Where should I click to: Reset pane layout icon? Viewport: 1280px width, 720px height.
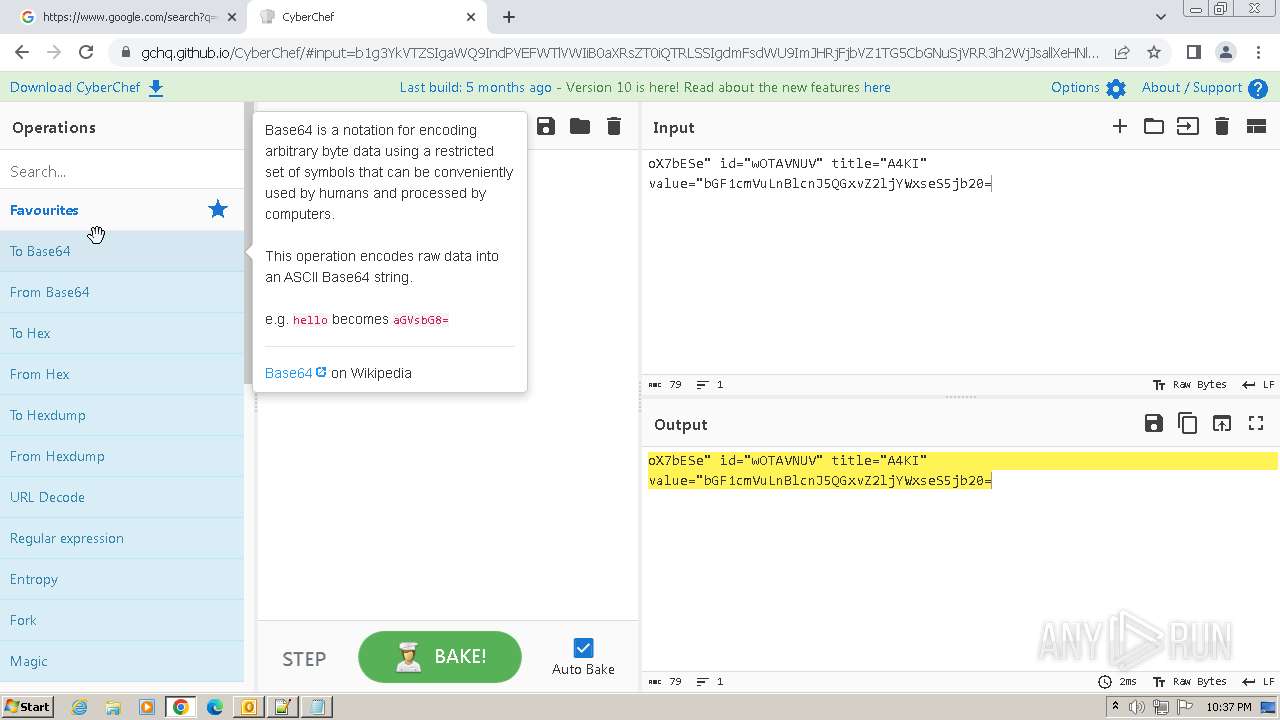[x=1256, y=126]
